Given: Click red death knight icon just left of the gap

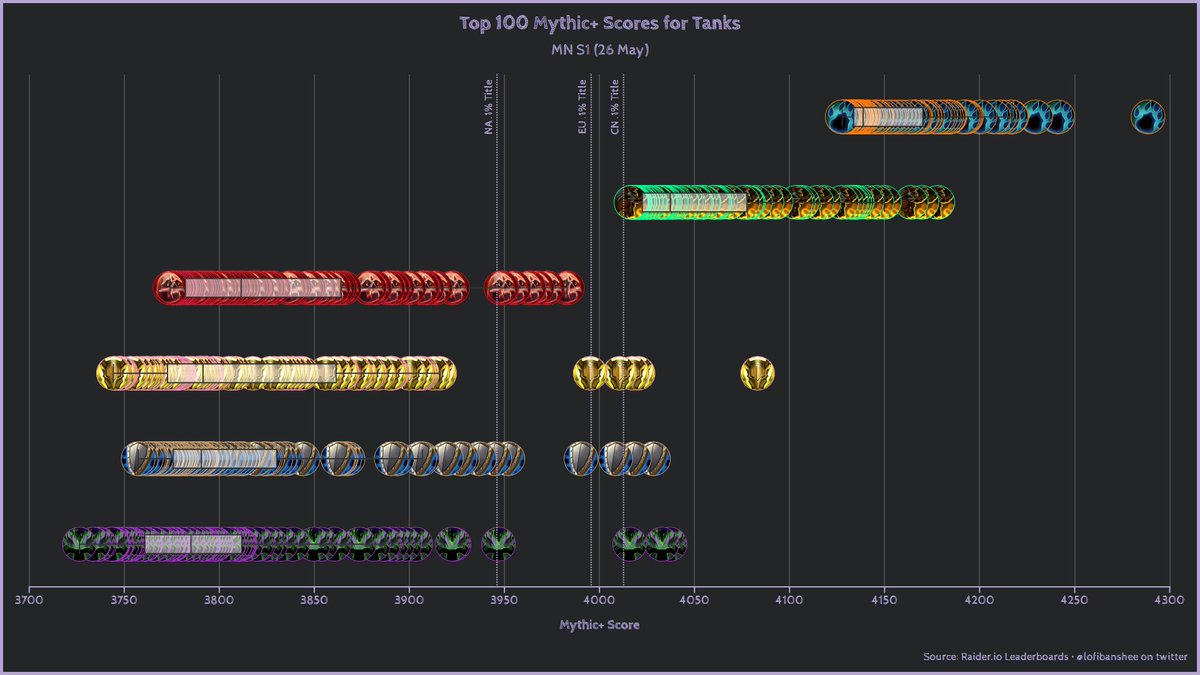Looking at the screenshot, I should [452, 288].
